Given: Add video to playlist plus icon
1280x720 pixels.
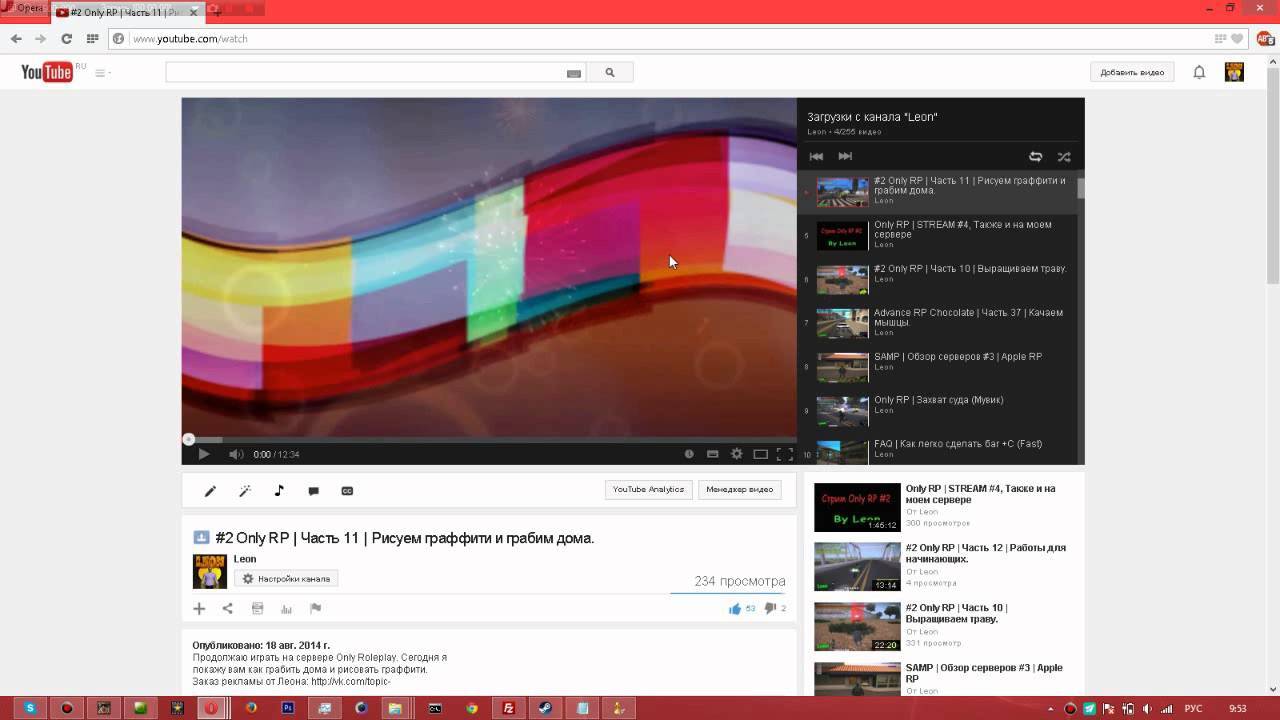Looking at the screenshot, I should point(199,608).
